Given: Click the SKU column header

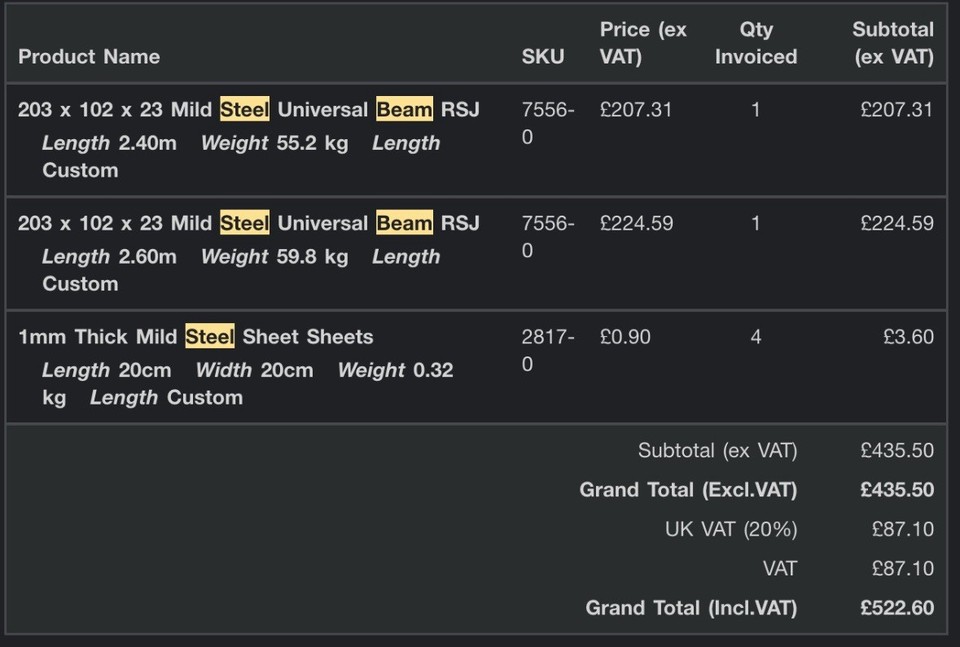Looking at the screenshot, I should coord(543,57).
